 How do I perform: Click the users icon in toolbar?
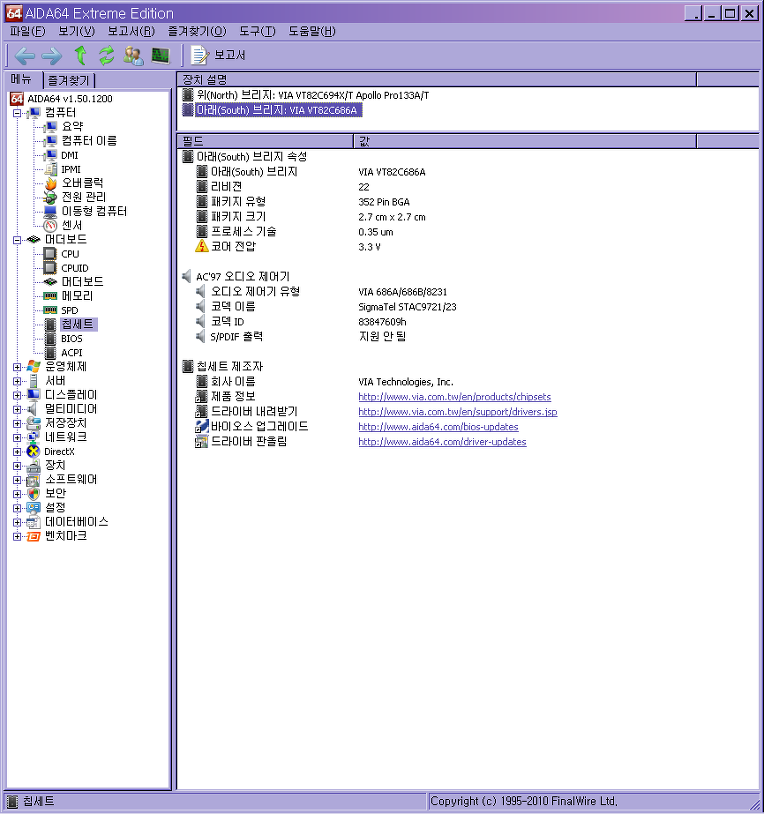133,56
